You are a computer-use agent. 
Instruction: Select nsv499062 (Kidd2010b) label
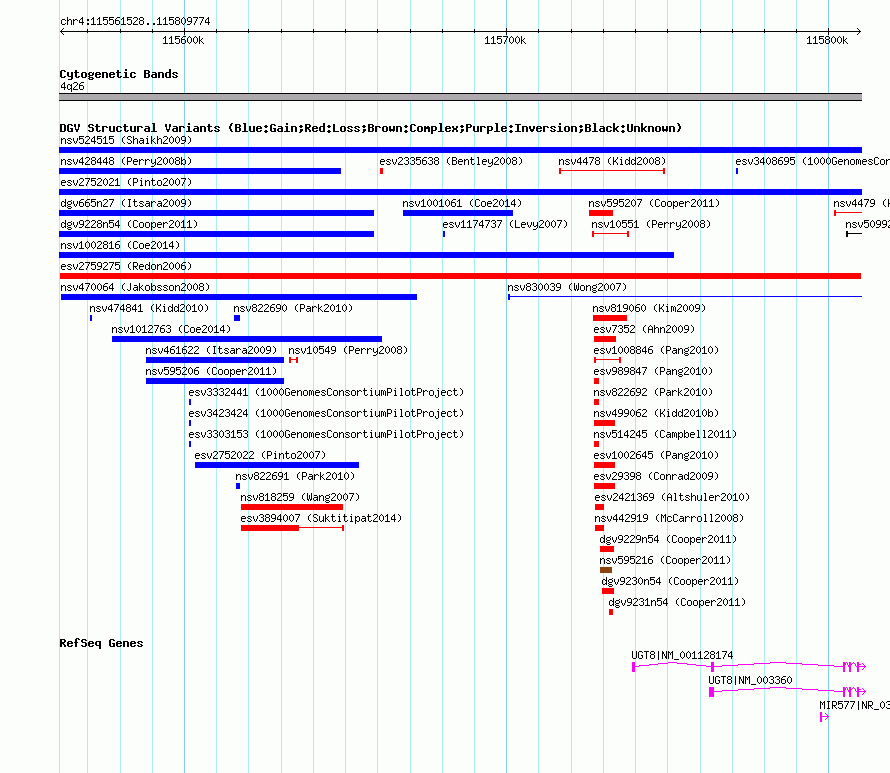(x=656, y=413)
